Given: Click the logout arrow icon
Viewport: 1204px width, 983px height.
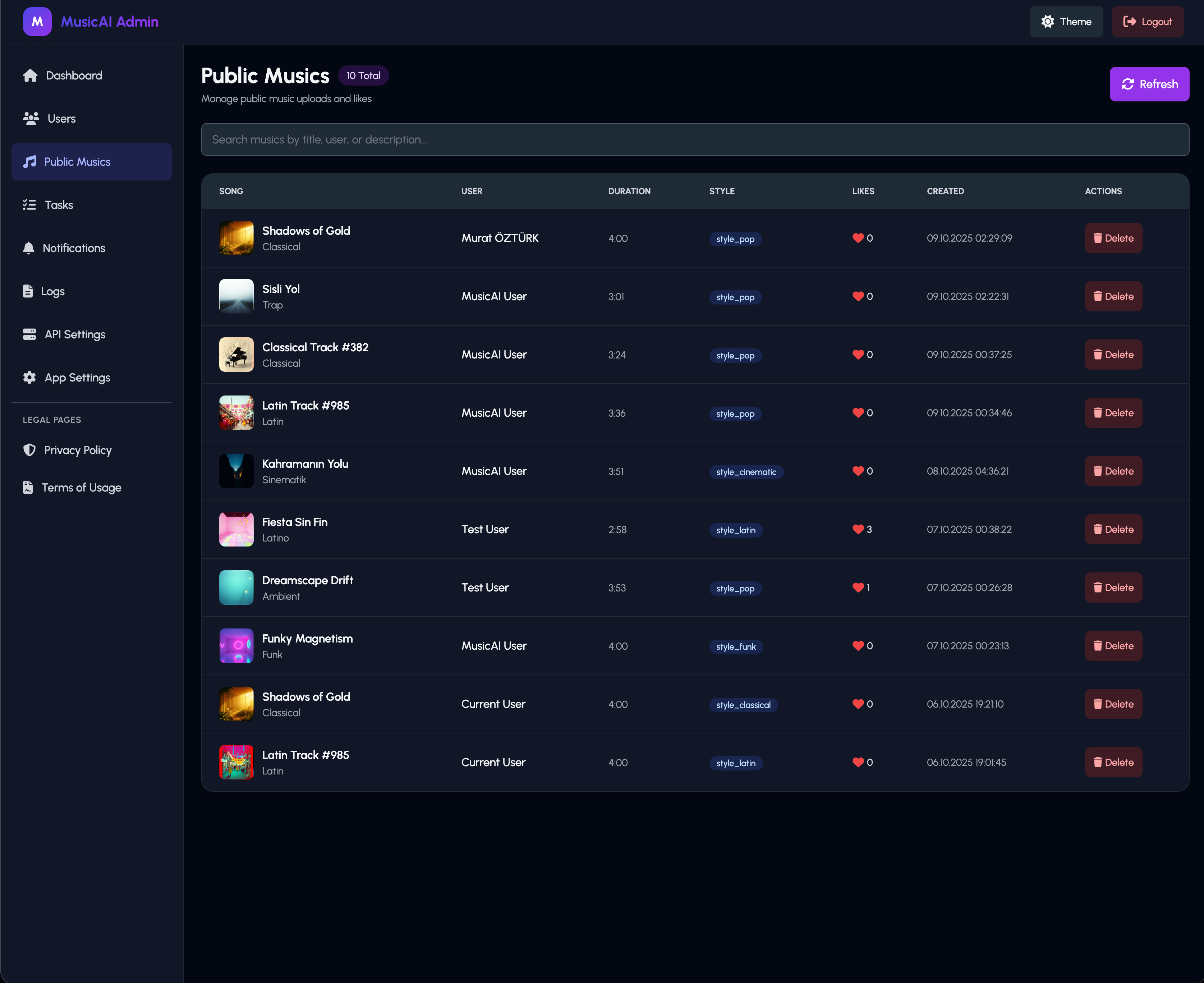Looking at the screenshot, I should pos(1129,22).
